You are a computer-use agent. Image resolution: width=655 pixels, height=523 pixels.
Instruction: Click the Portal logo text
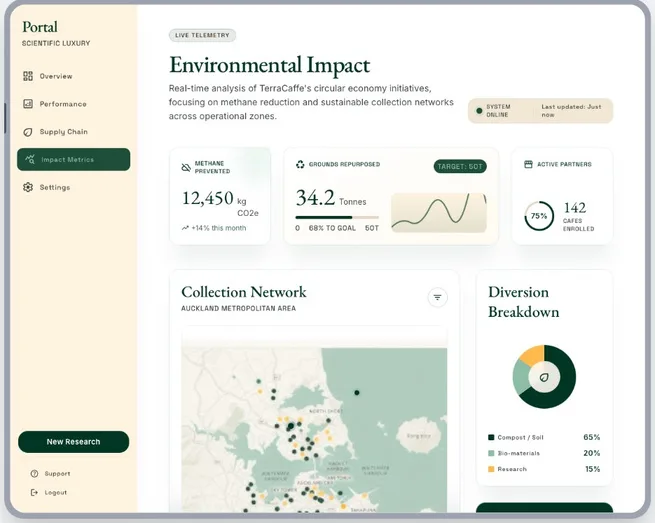pyautogui.click(x=40, y=27)
